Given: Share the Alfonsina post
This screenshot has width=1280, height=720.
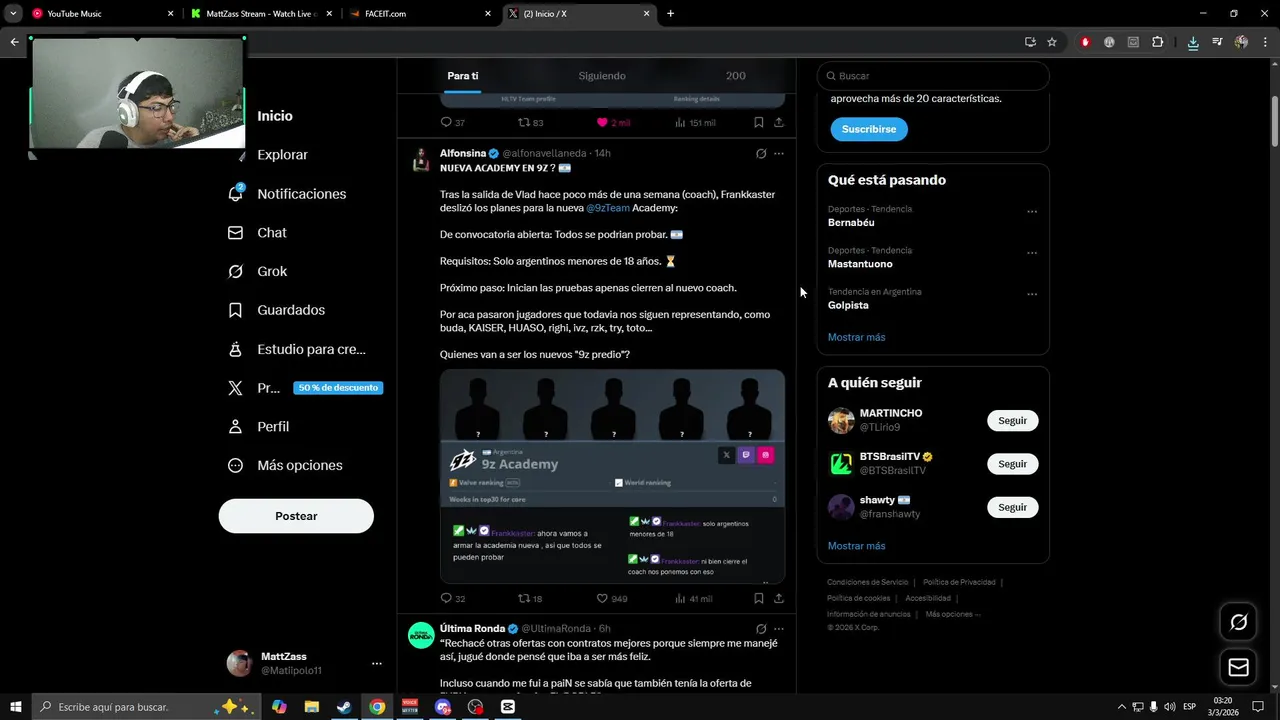Looking at the screenshot, I should point(778,598).
